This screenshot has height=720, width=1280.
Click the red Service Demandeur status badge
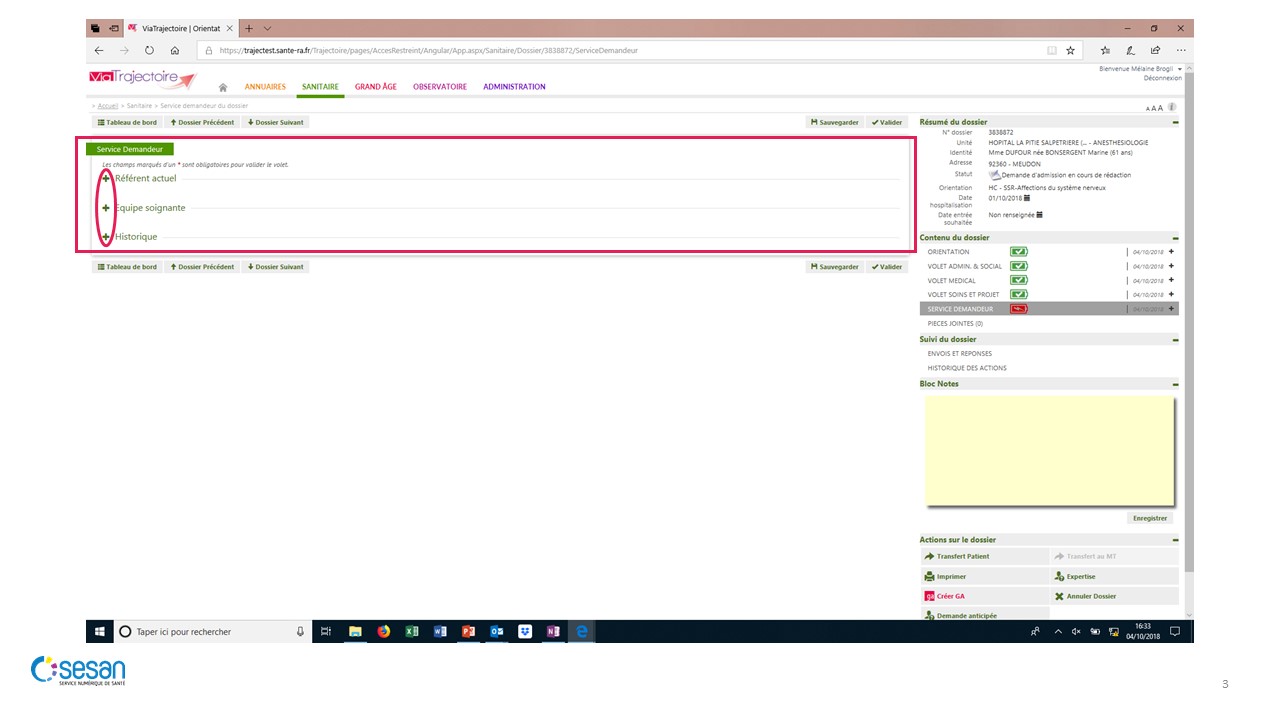[1018, 309]
